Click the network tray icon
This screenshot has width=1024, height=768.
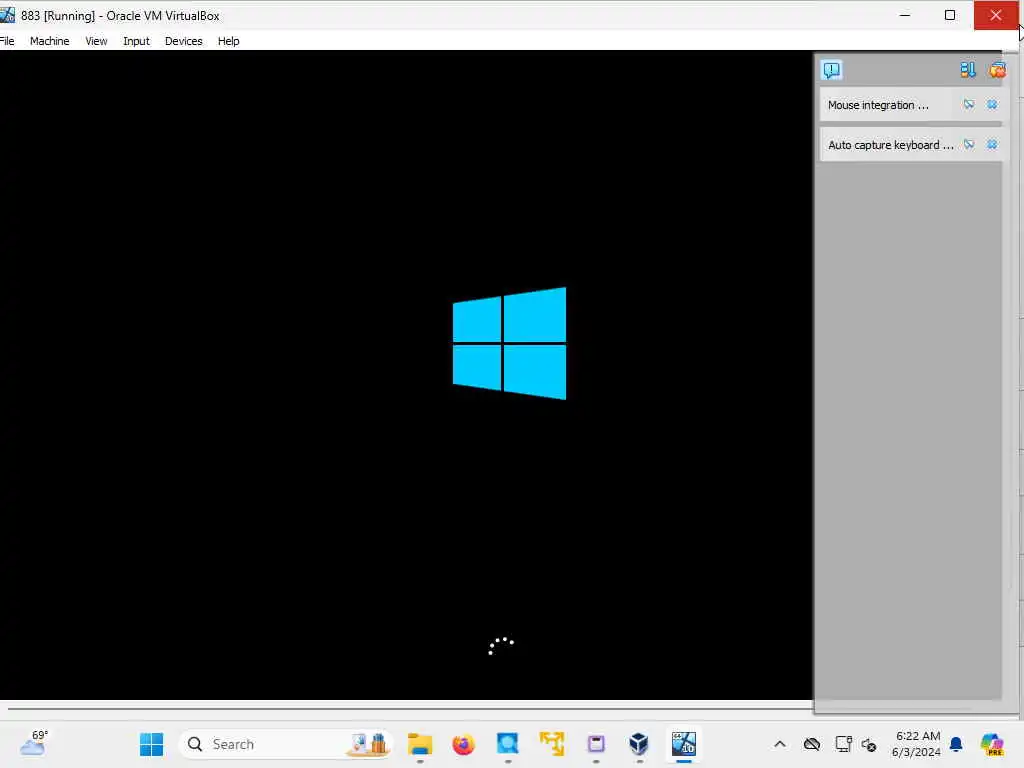coord(843,744)
